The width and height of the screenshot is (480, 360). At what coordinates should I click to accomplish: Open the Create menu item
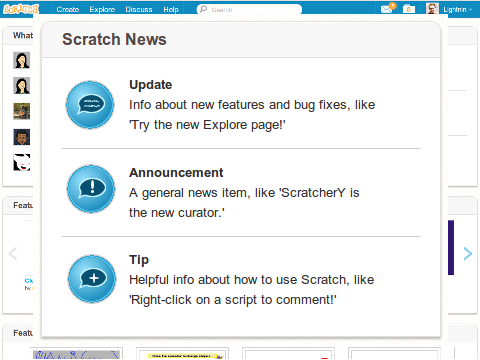68,10
